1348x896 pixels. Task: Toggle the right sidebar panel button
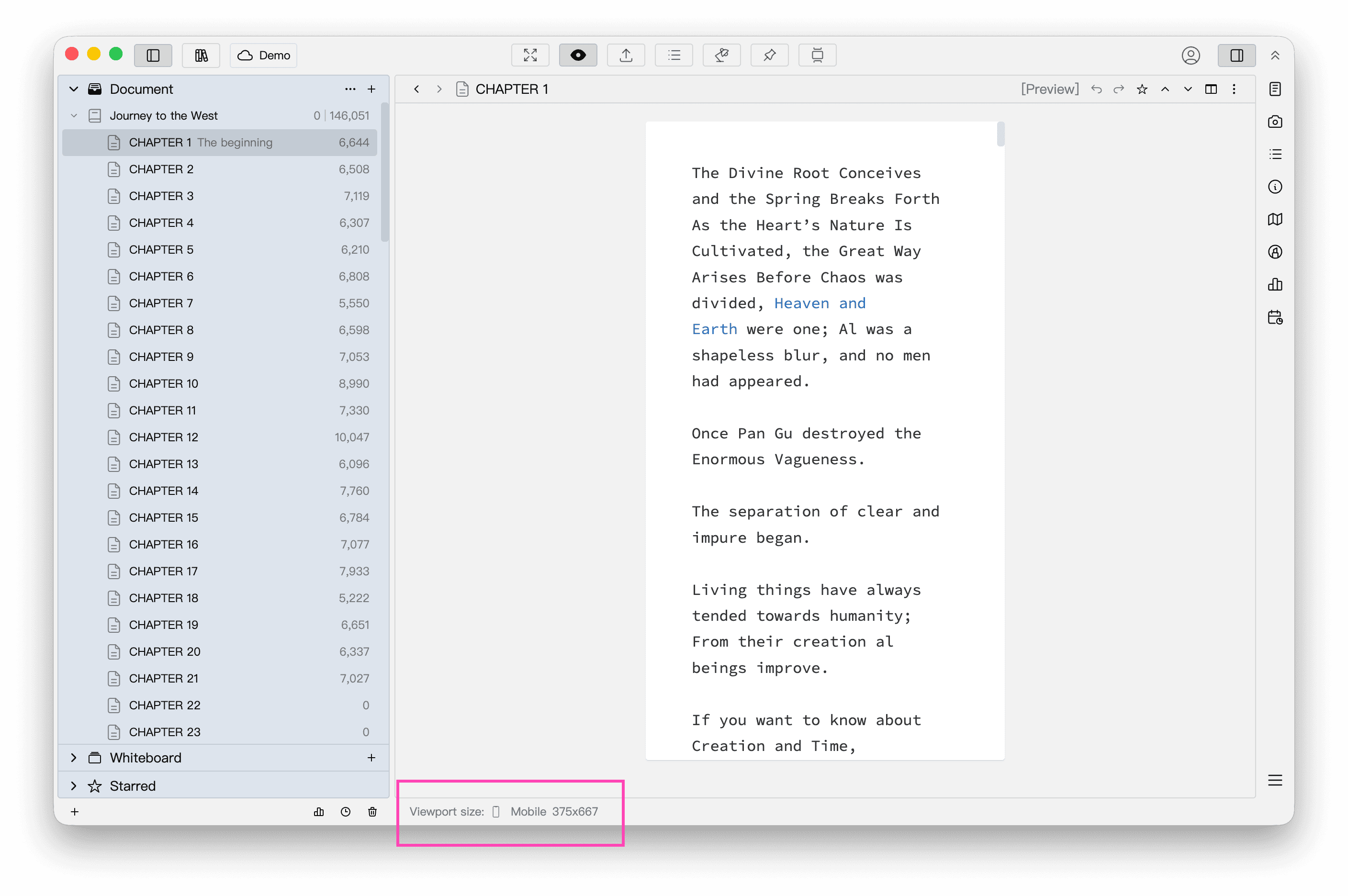(x=1236, y=56)
